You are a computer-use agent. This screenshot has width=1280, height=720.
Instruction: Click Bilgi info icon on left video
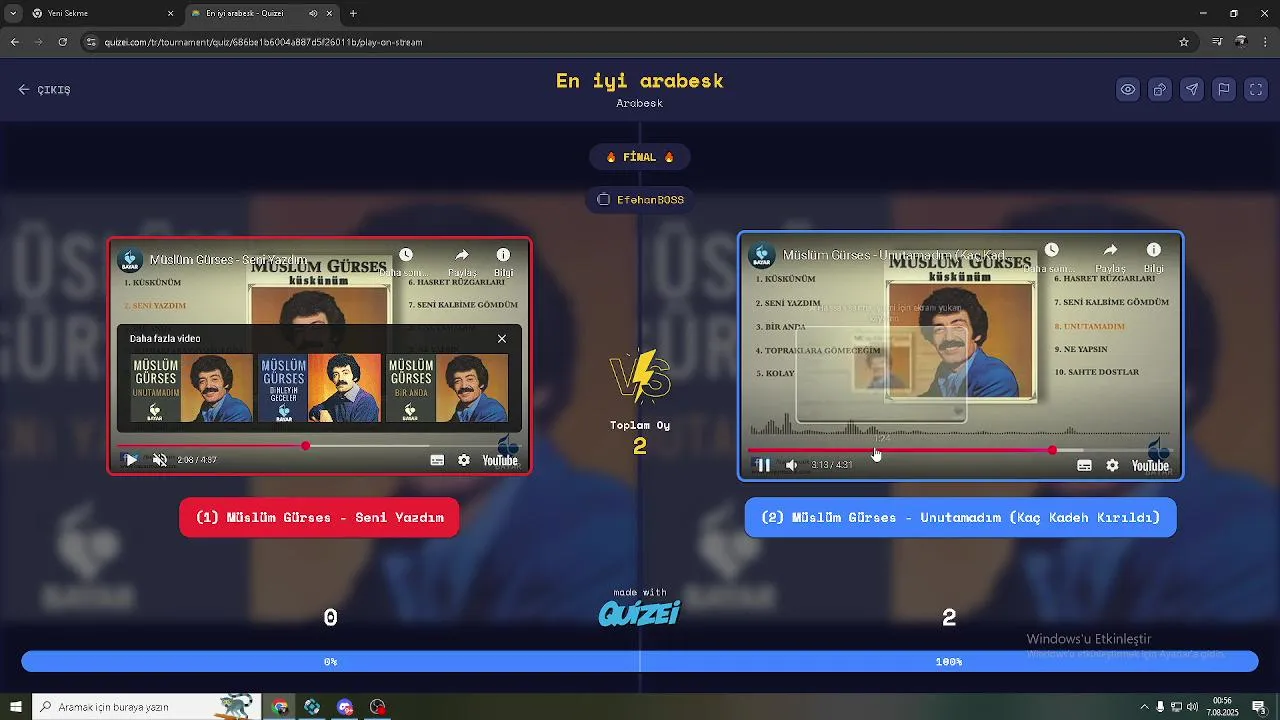pos(503,256)
